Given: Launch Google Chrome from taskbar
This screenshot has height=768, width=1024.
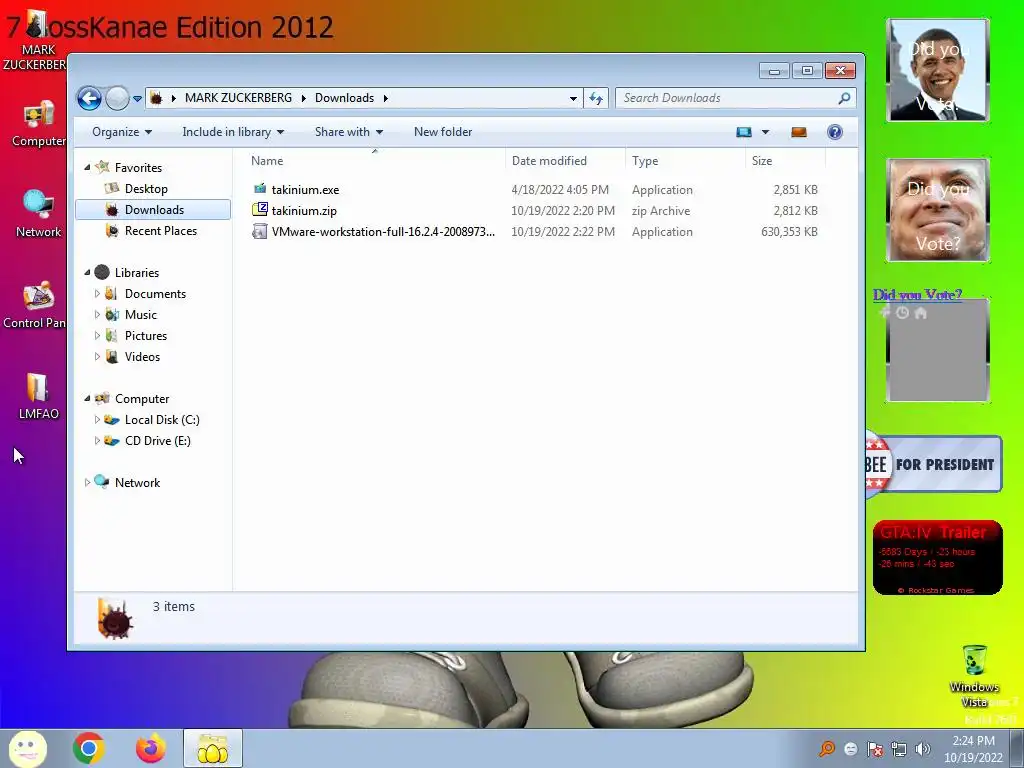Looking at the screenshot, I should [x=89, y=748].
